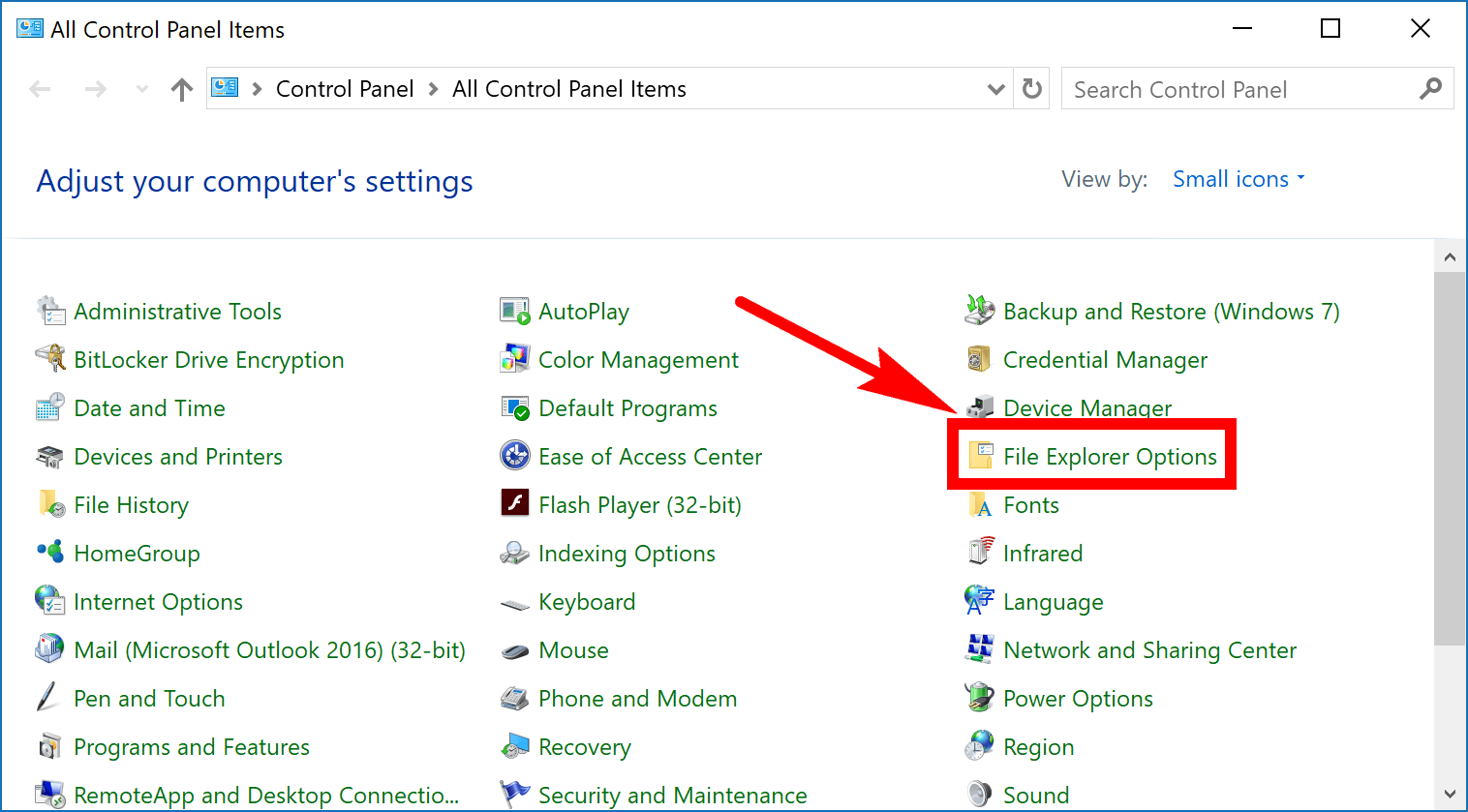Open the Network and Sharing Center link

(1148, 649)
